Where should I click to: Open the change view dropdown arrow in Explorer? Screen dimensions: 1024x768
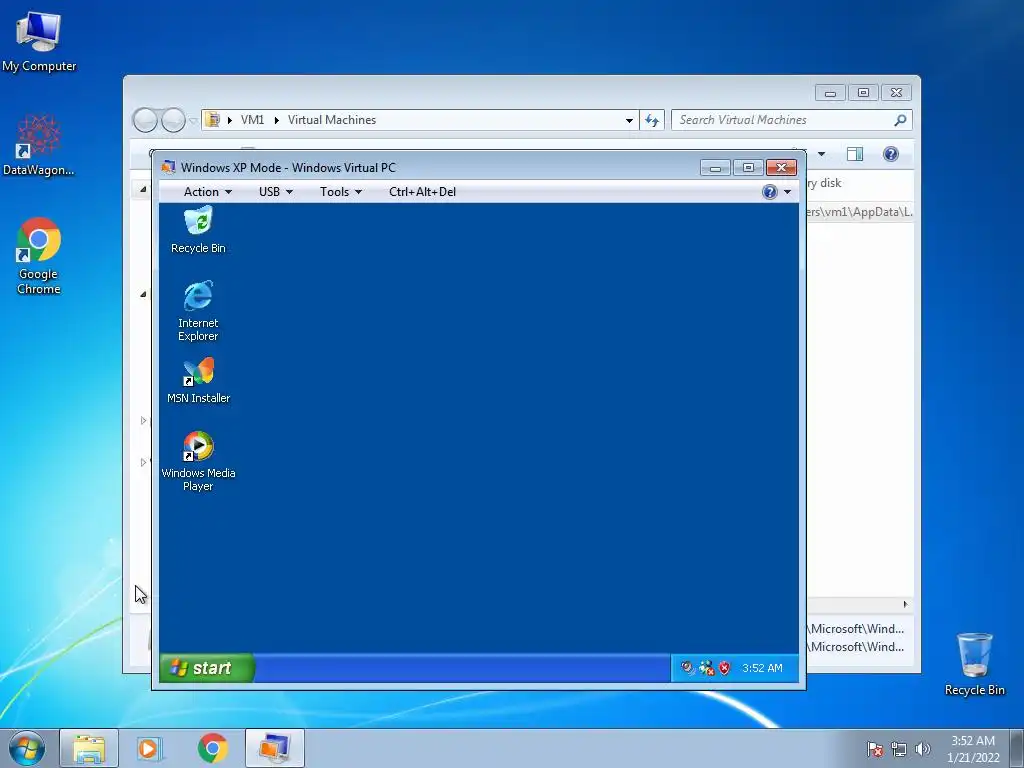[822, 154]
